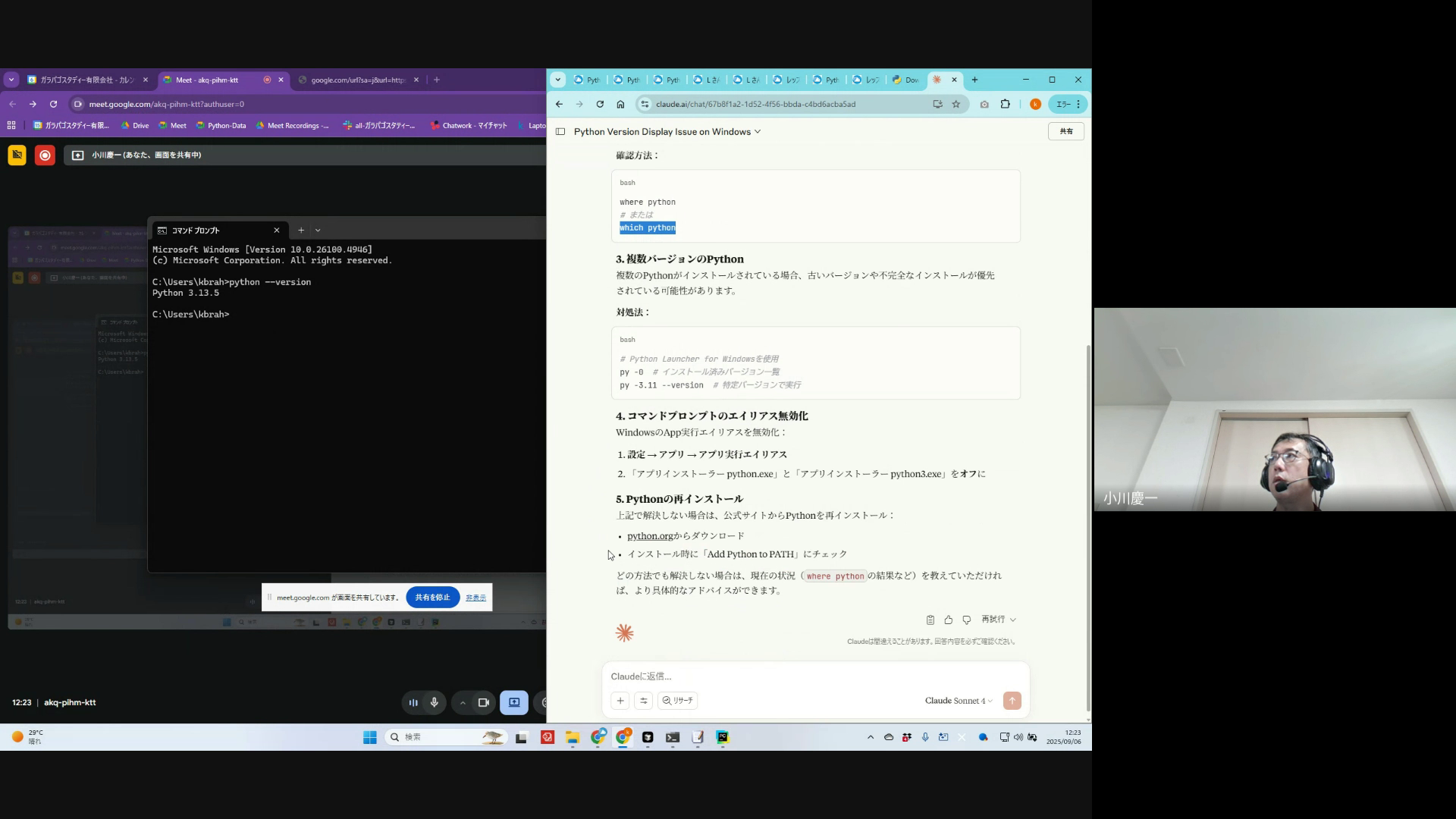Click the thumbs up feedback icon
Viewport: 1456px width, 819px height.
click(948, 620)
